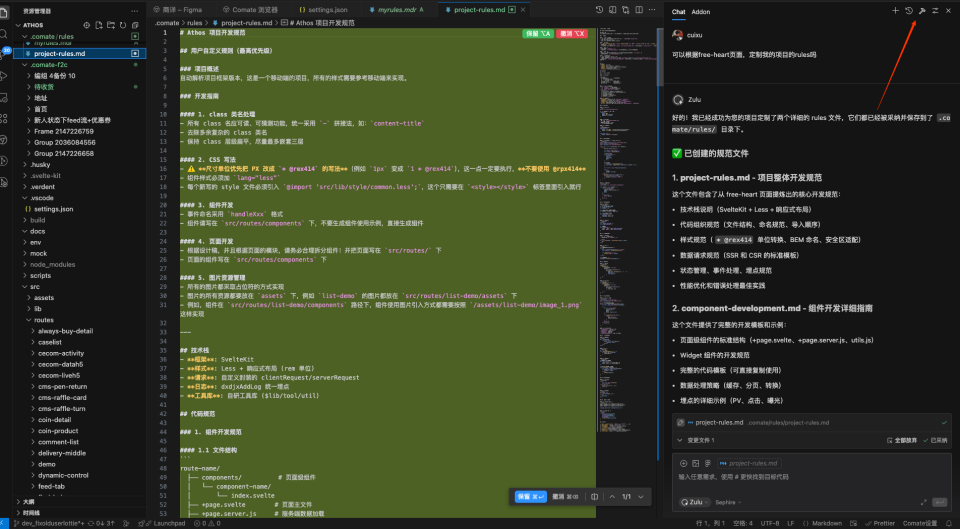Select project-rules.md in explorer

click(x=80, y=53)
